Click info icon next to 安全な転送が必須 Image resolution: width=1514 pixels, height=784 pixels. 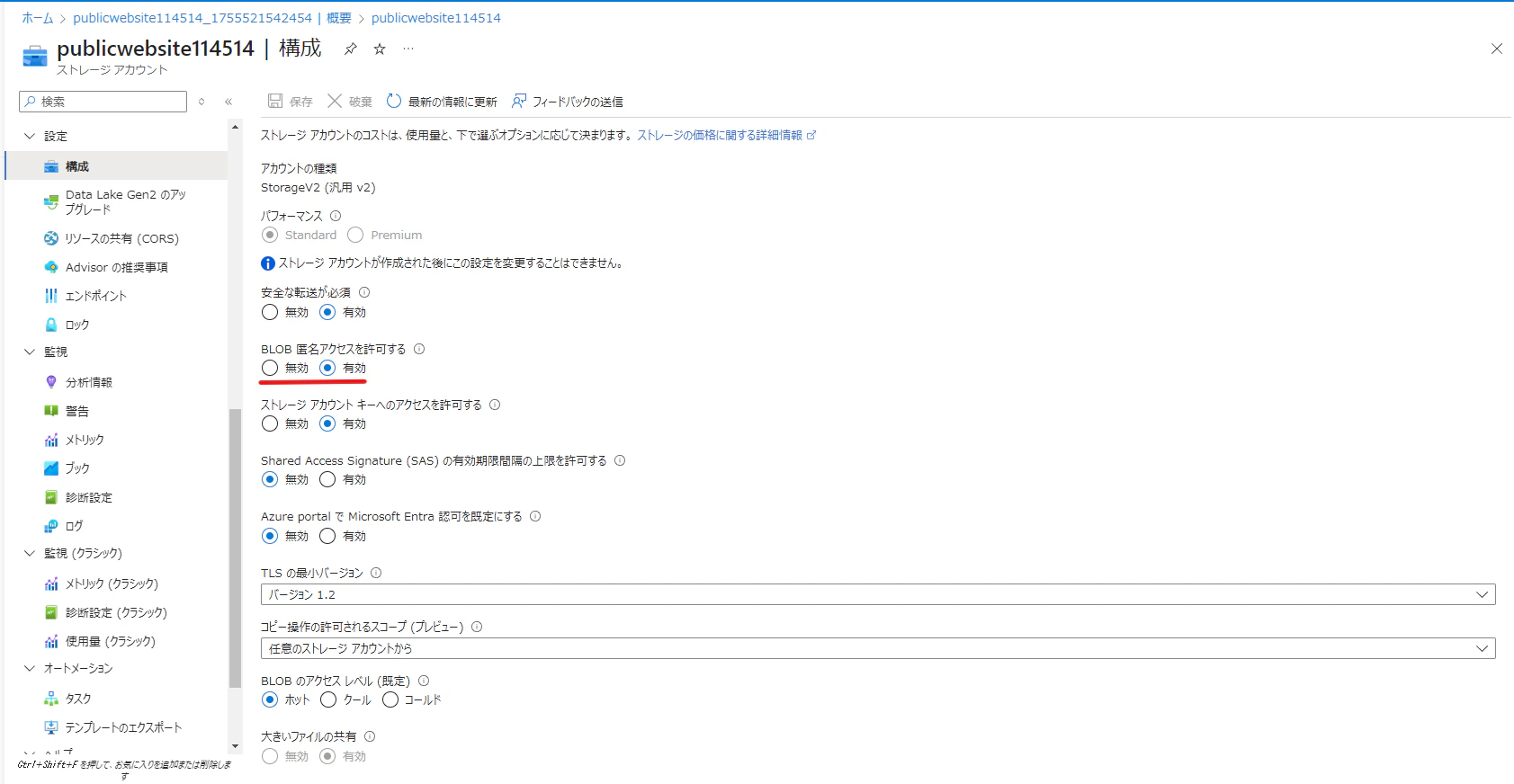coord(364,292)
